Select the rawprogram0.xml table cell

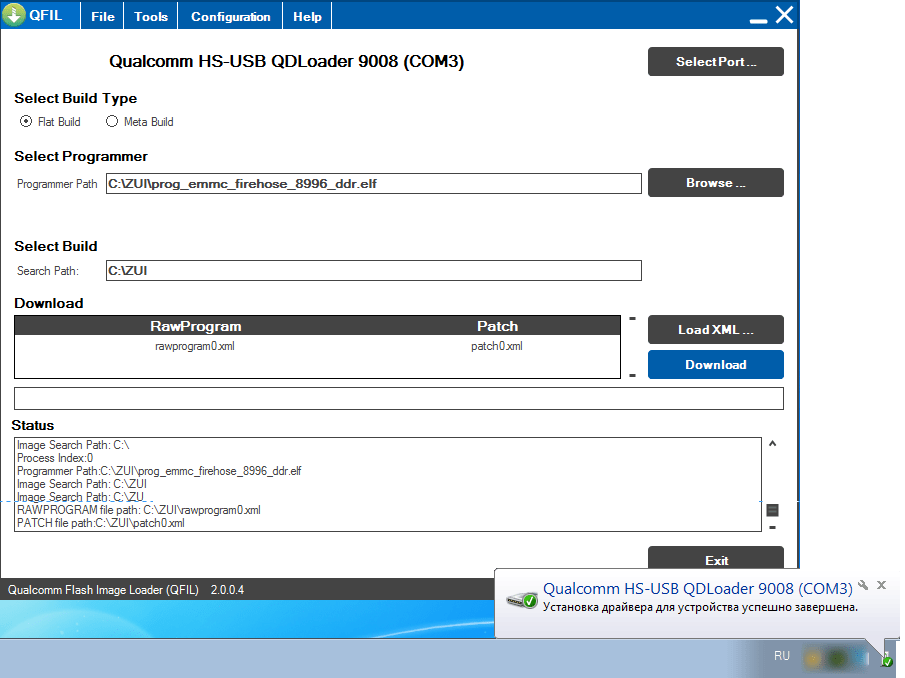195,346
